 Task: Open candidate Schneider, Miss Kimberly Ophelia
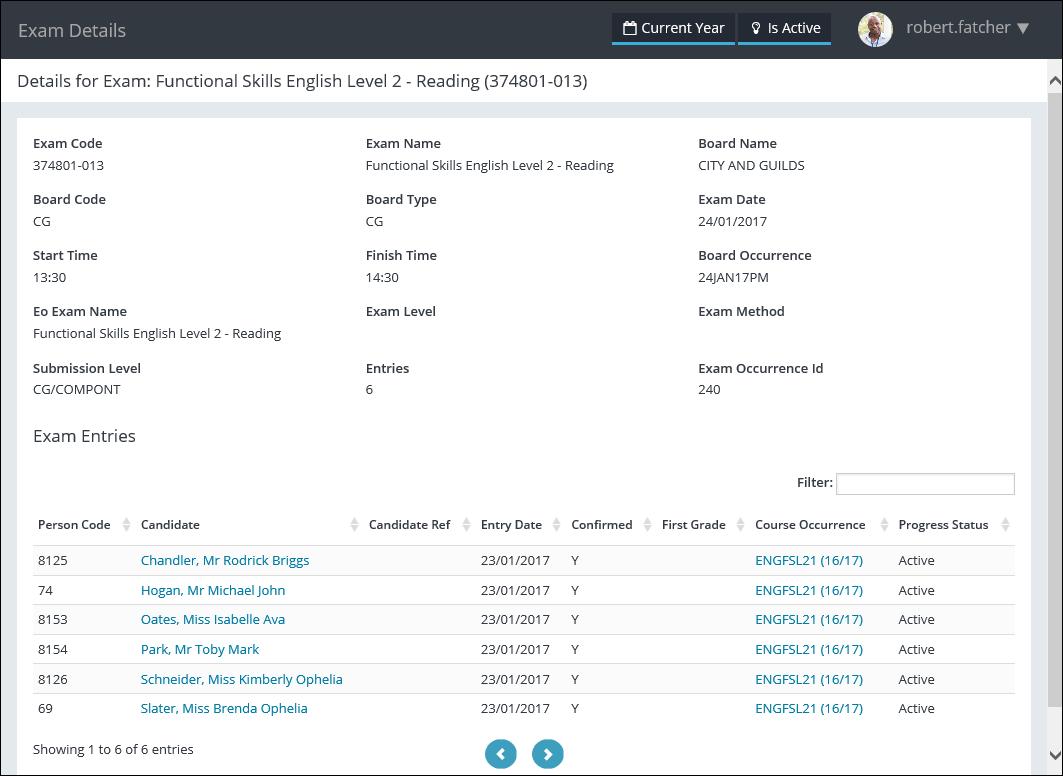[241, 679]
